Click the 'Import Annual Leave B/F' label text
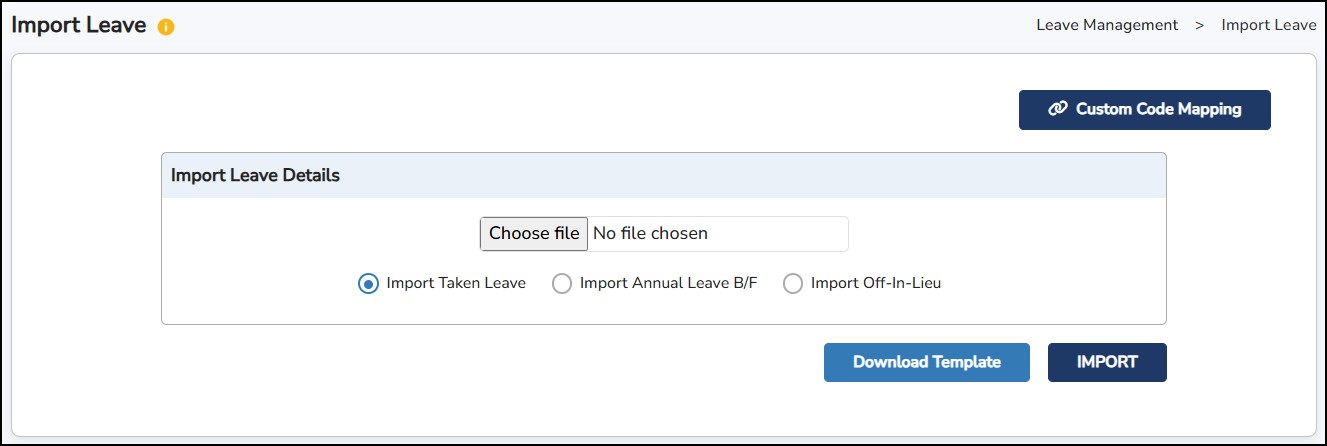1327x446 pixels. (x=668, y=283)
